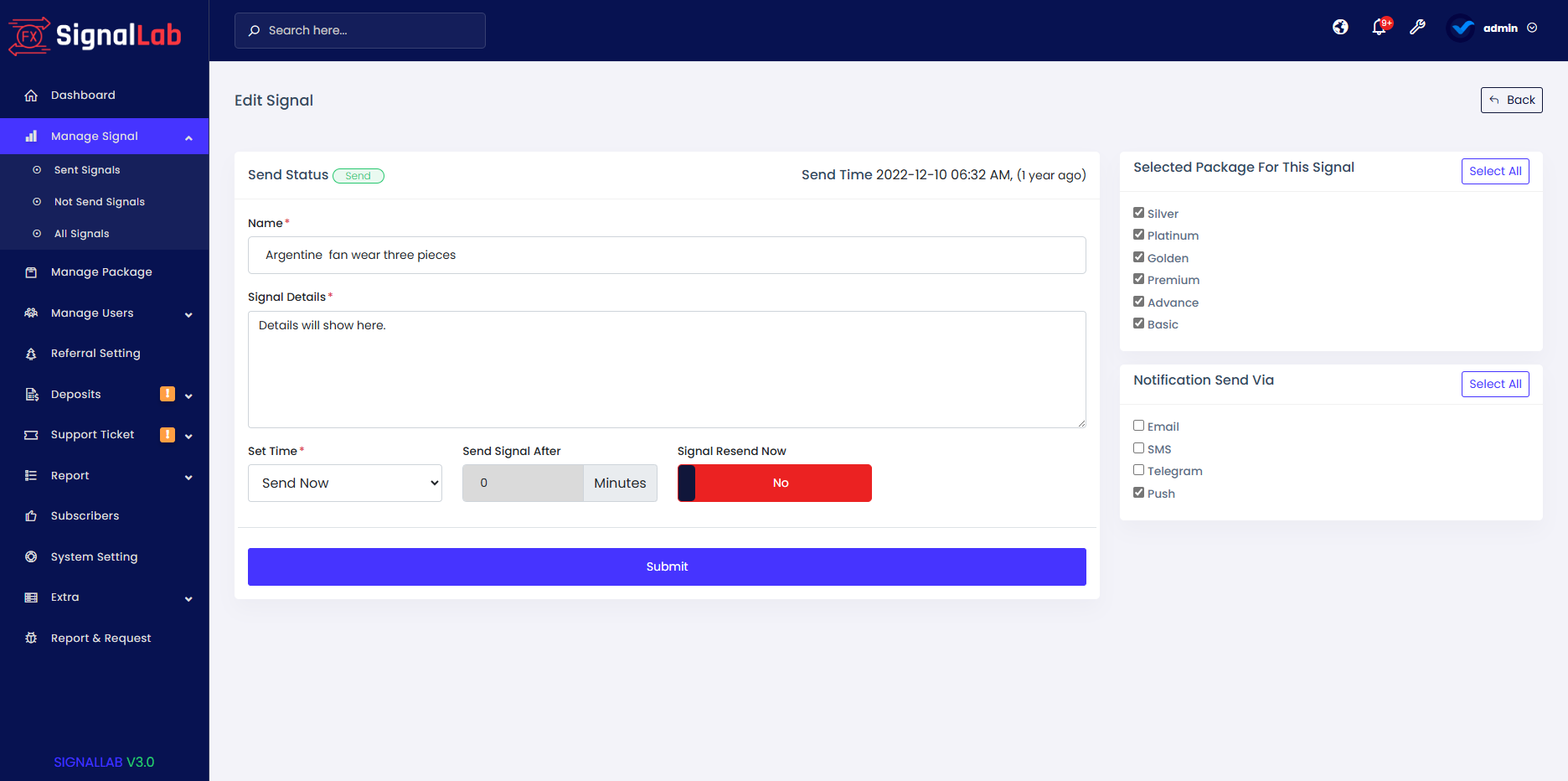
Task: Open the System Setting page
Action: click(94, 556)
